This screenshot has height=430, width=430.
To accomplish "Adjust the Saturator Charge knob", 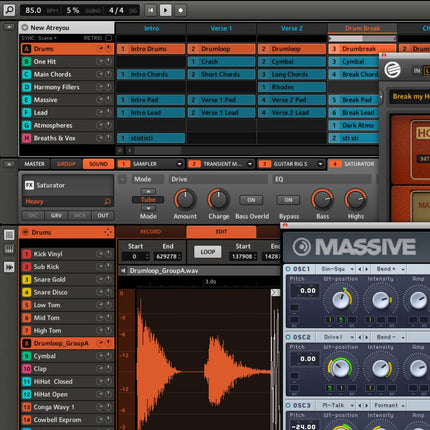I will click(219, 199).
